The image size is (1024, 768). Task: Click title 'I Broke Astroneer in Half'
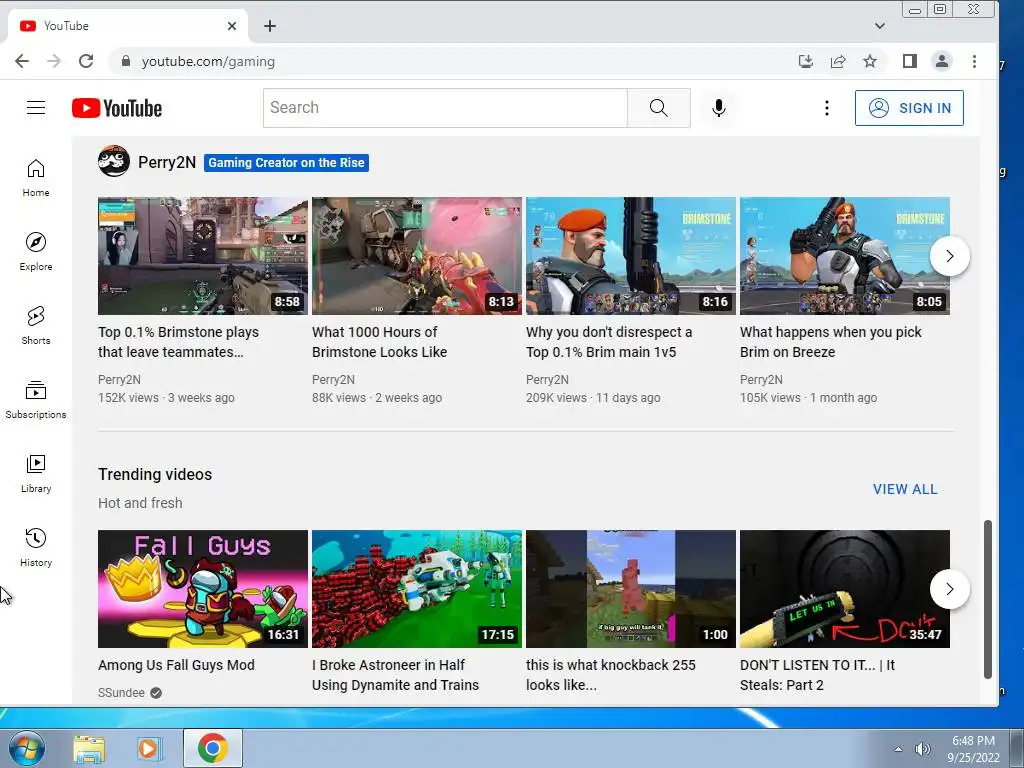(x=395, y=675)
